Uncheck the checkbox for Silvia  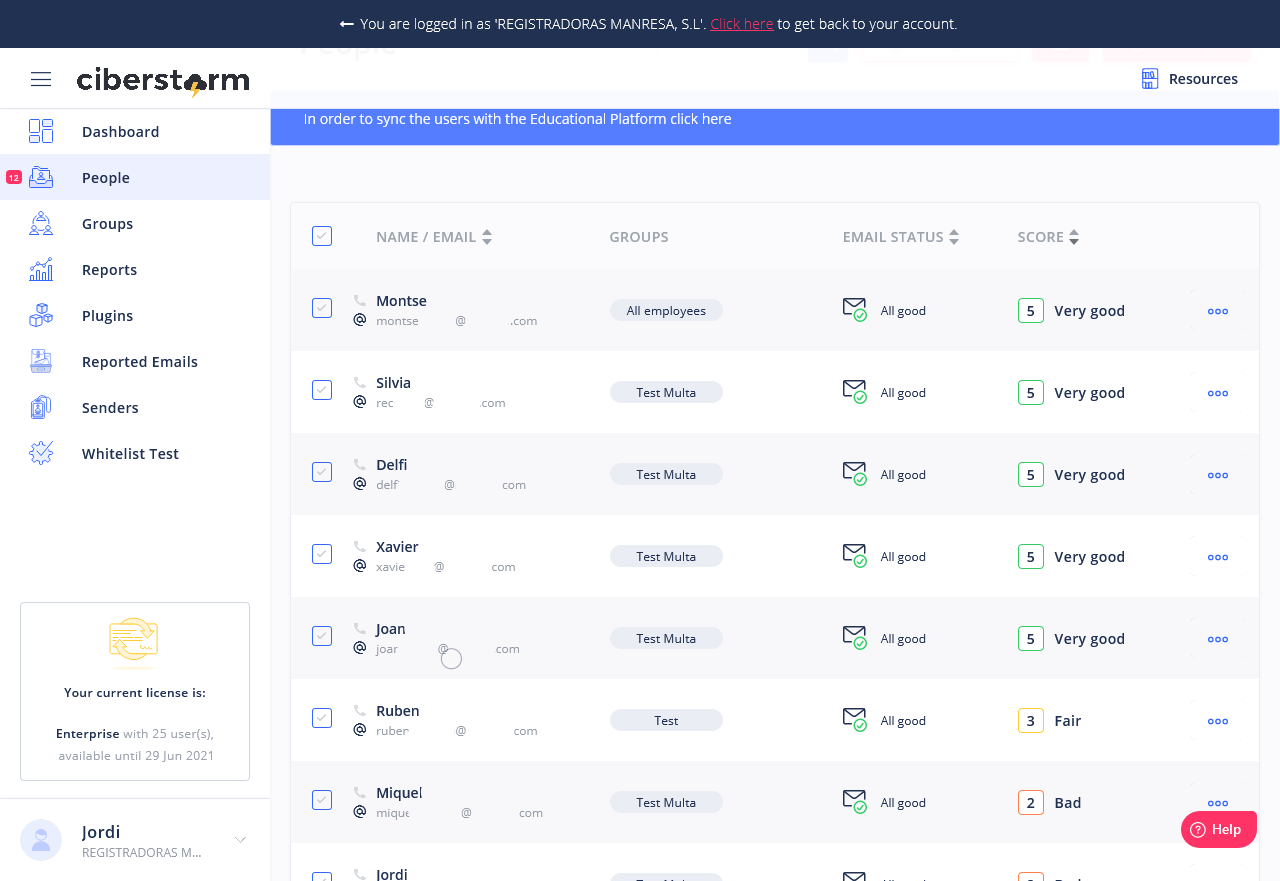point(322,390)
